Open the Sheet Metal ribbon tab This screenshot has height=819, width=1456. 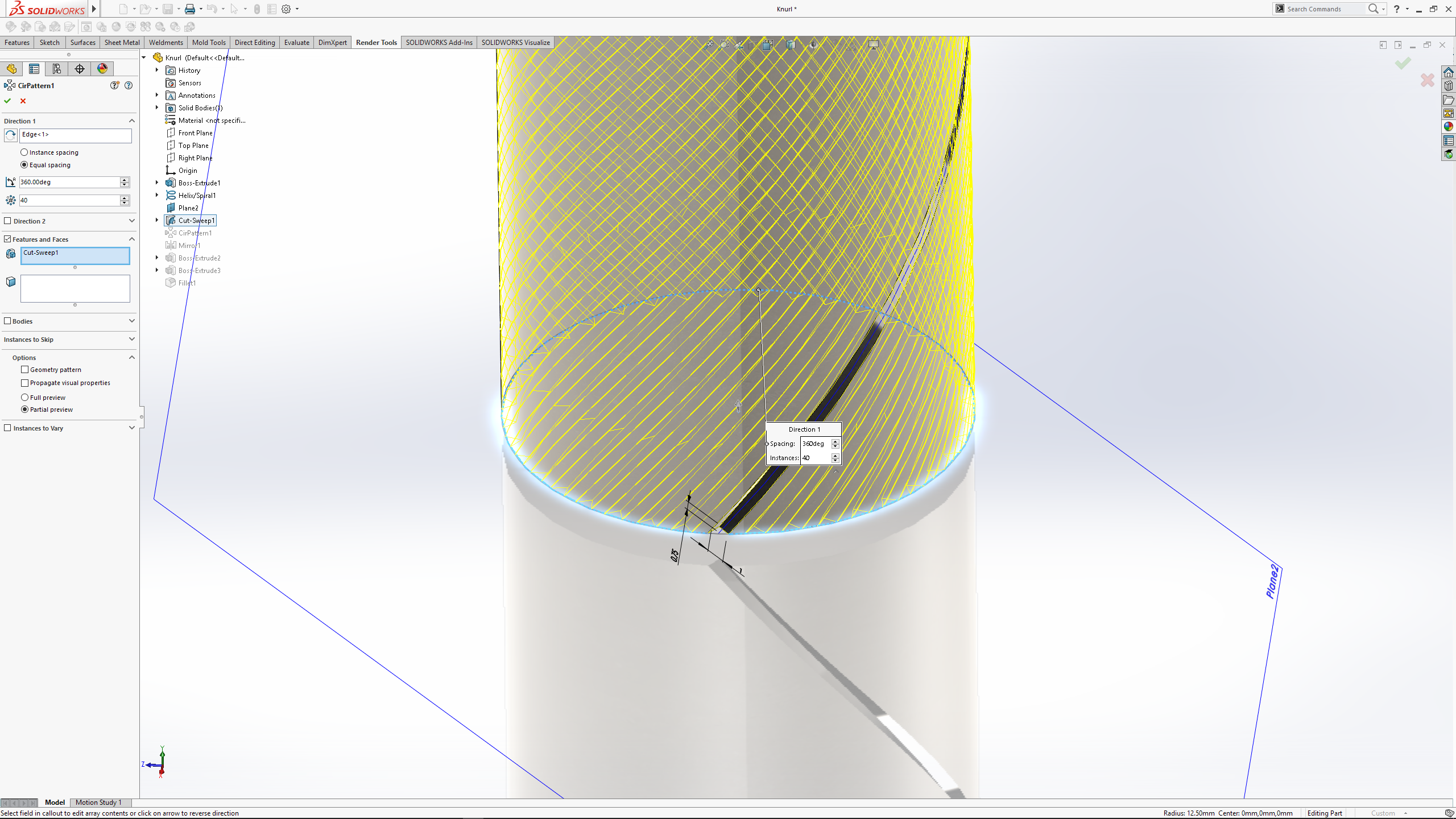point(122,43)
